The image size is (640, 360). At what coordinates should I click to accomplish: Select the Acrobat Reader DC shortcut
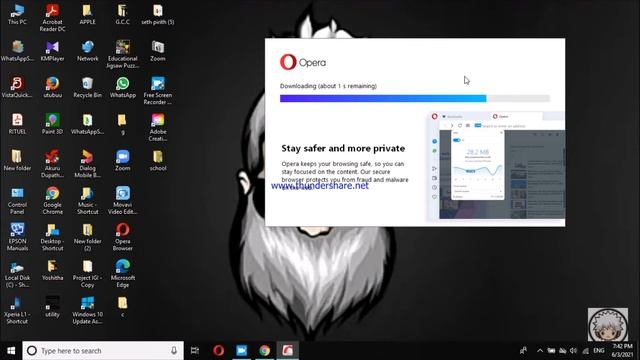(52, 18)
